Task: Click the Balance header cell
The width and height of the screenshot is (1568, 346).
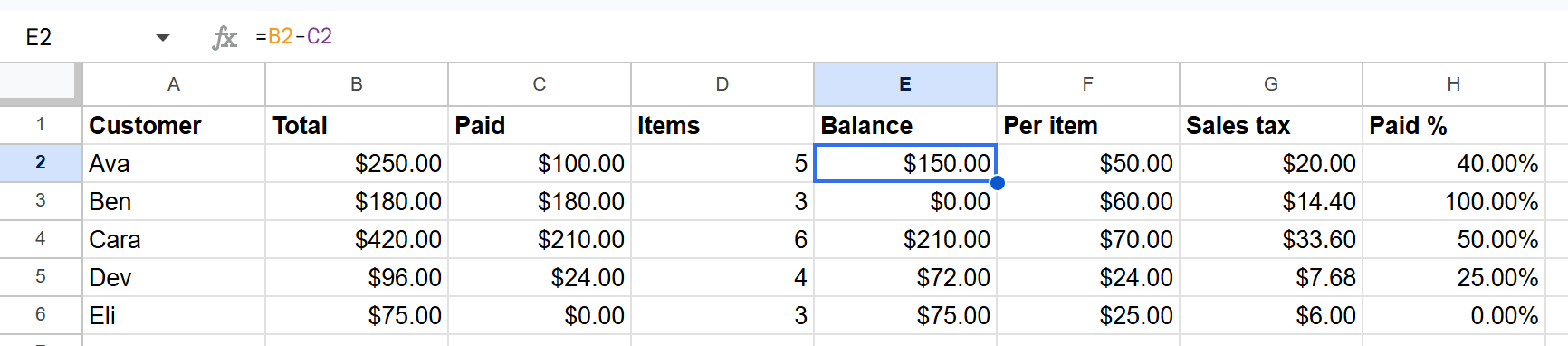Action: (x=905, y=125)
